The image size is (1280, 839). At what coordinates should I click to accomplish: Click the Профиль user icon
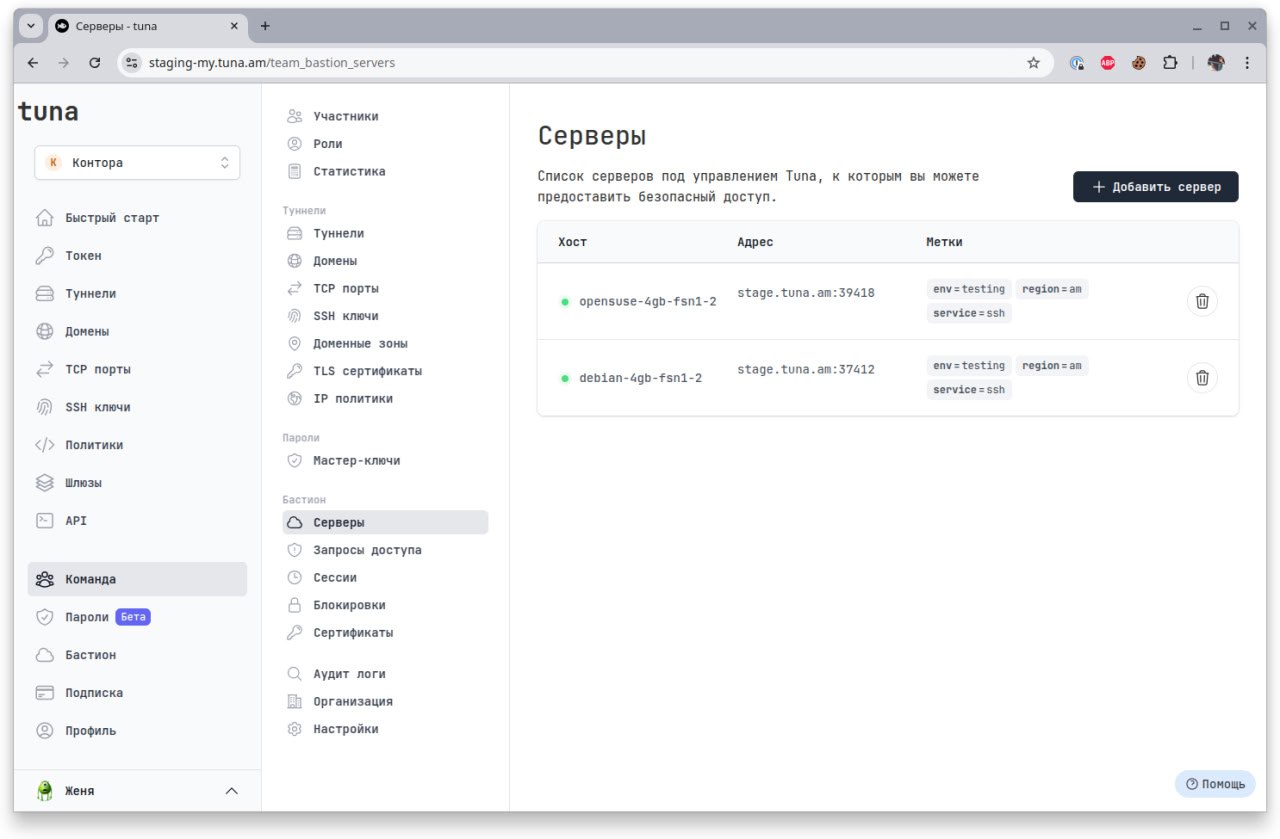[x=44, y=731]
